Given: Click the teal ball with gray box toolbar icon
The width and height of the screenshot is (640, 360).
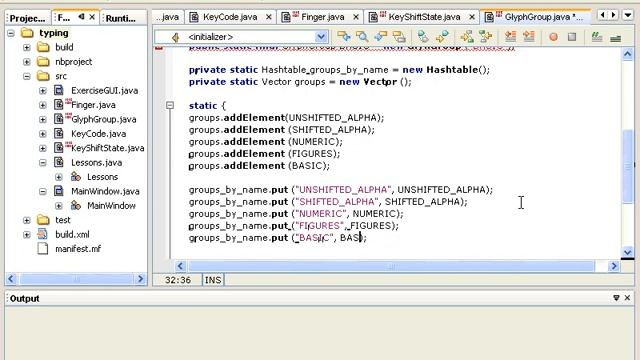Looking at the screenshot, I should 423,37.
